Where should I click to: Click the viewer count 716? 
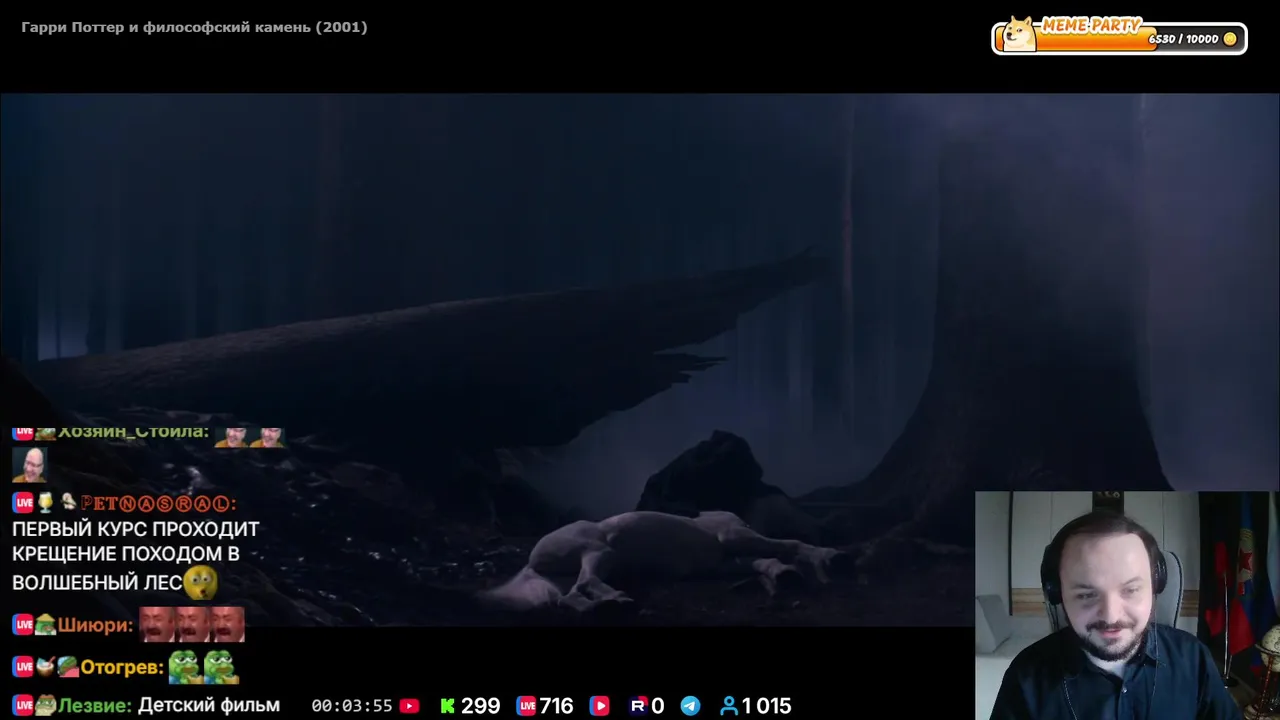tap(555, 706)
